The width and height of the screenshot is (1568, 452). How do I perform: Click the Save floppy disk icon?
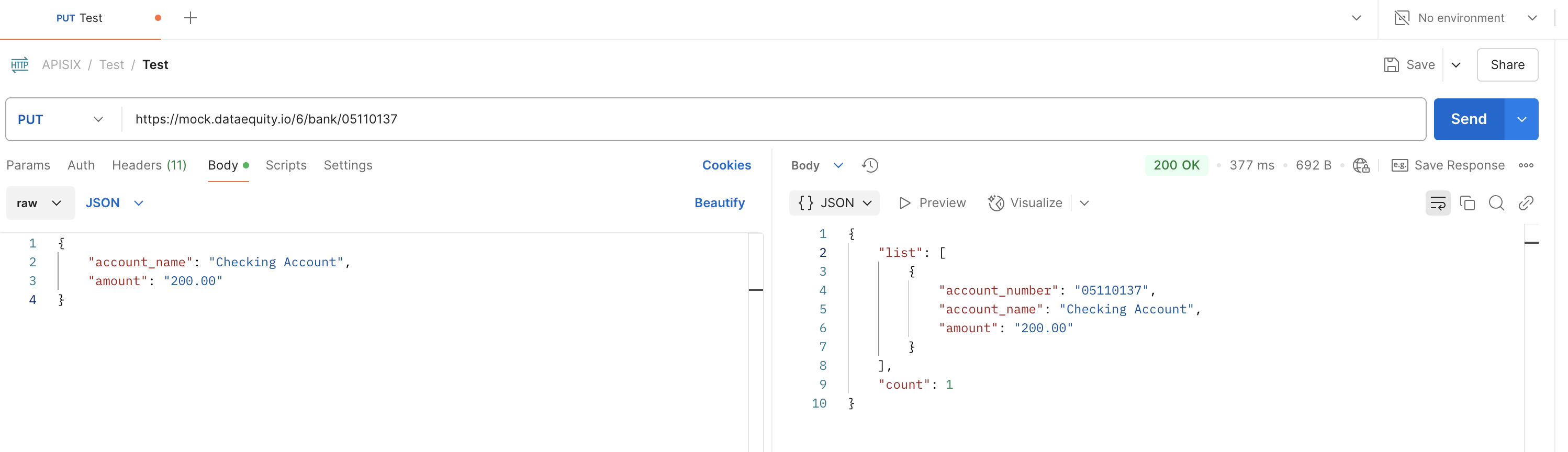(1392, 64)
